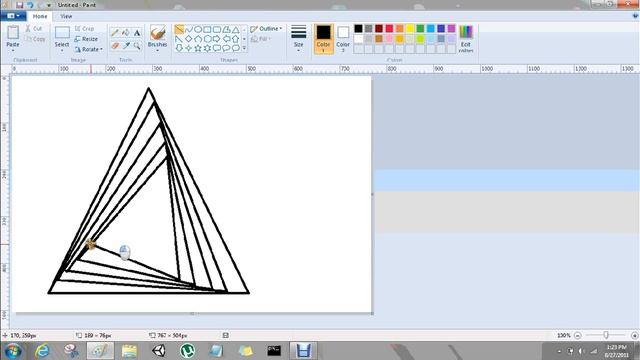Switch to the Home tab

40,16
